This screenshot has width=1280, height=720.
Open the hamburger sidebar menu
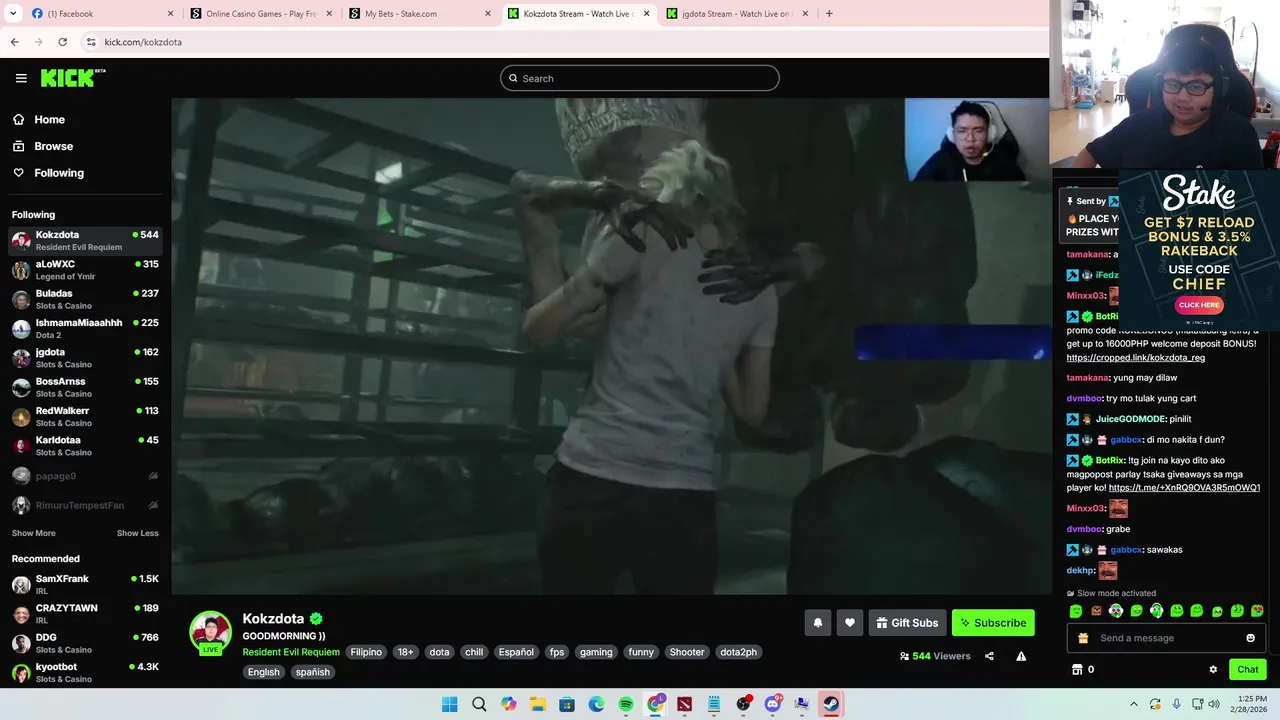[x=21, y=78]
